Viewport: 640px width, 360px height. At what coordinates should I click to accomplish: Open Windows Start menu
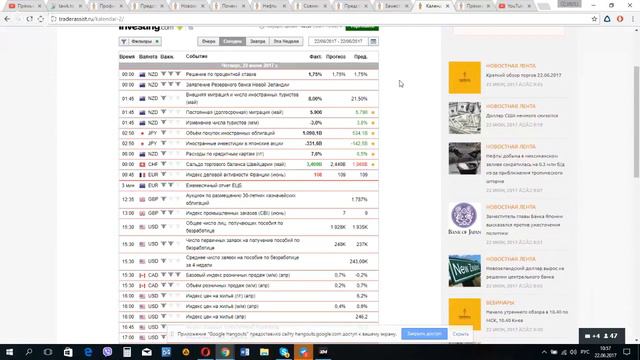coord(9,352)
